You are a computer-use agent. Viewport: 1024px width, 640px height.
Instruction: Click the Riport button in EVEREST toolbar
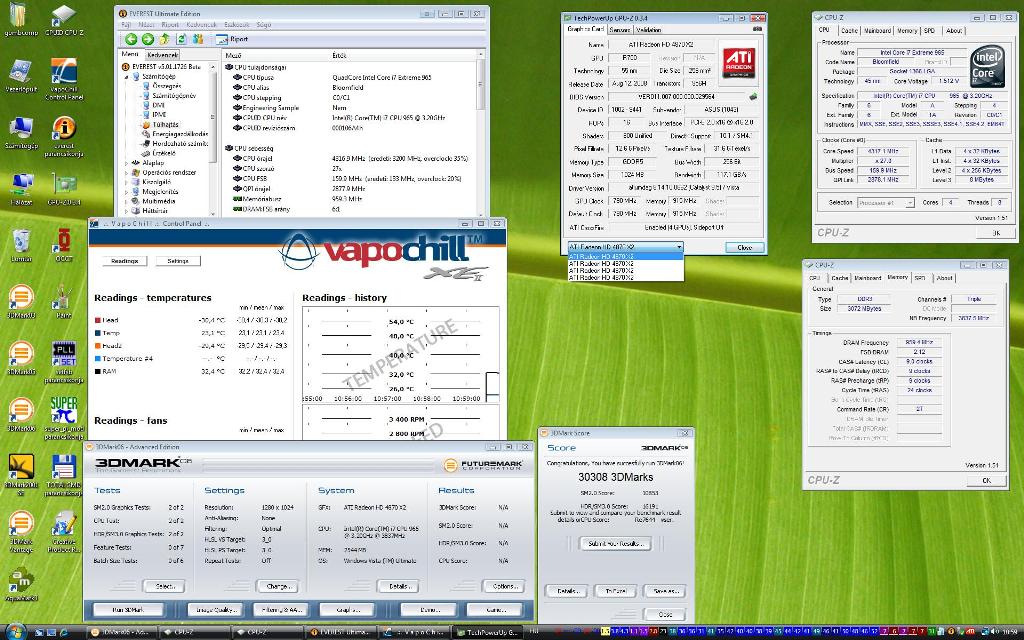(232, 39)
